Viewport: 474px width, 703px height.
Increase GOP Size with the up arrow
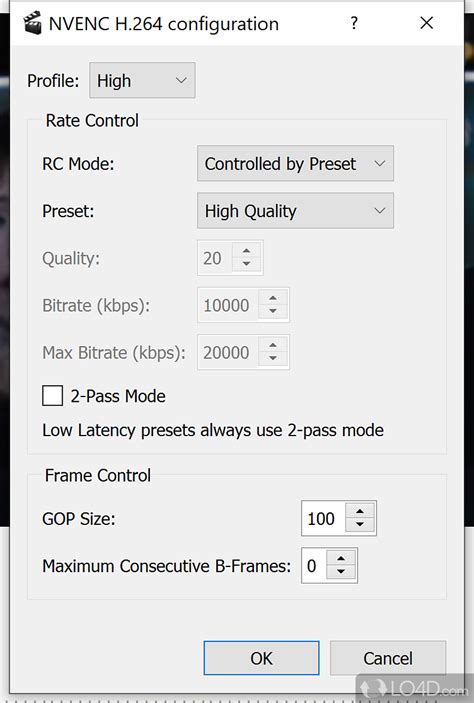[360, 511]
